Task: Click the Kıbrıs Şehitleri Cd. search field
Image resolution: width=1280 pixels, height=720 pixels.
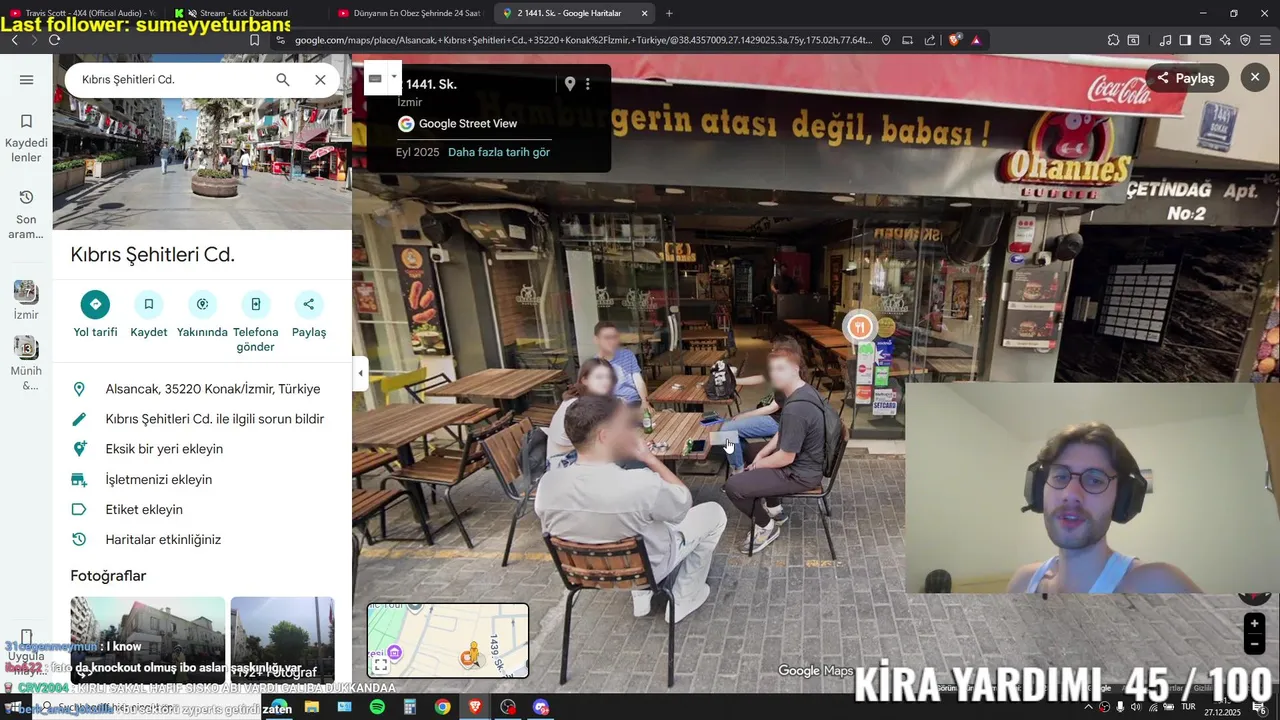Action: tap(170, 79)
